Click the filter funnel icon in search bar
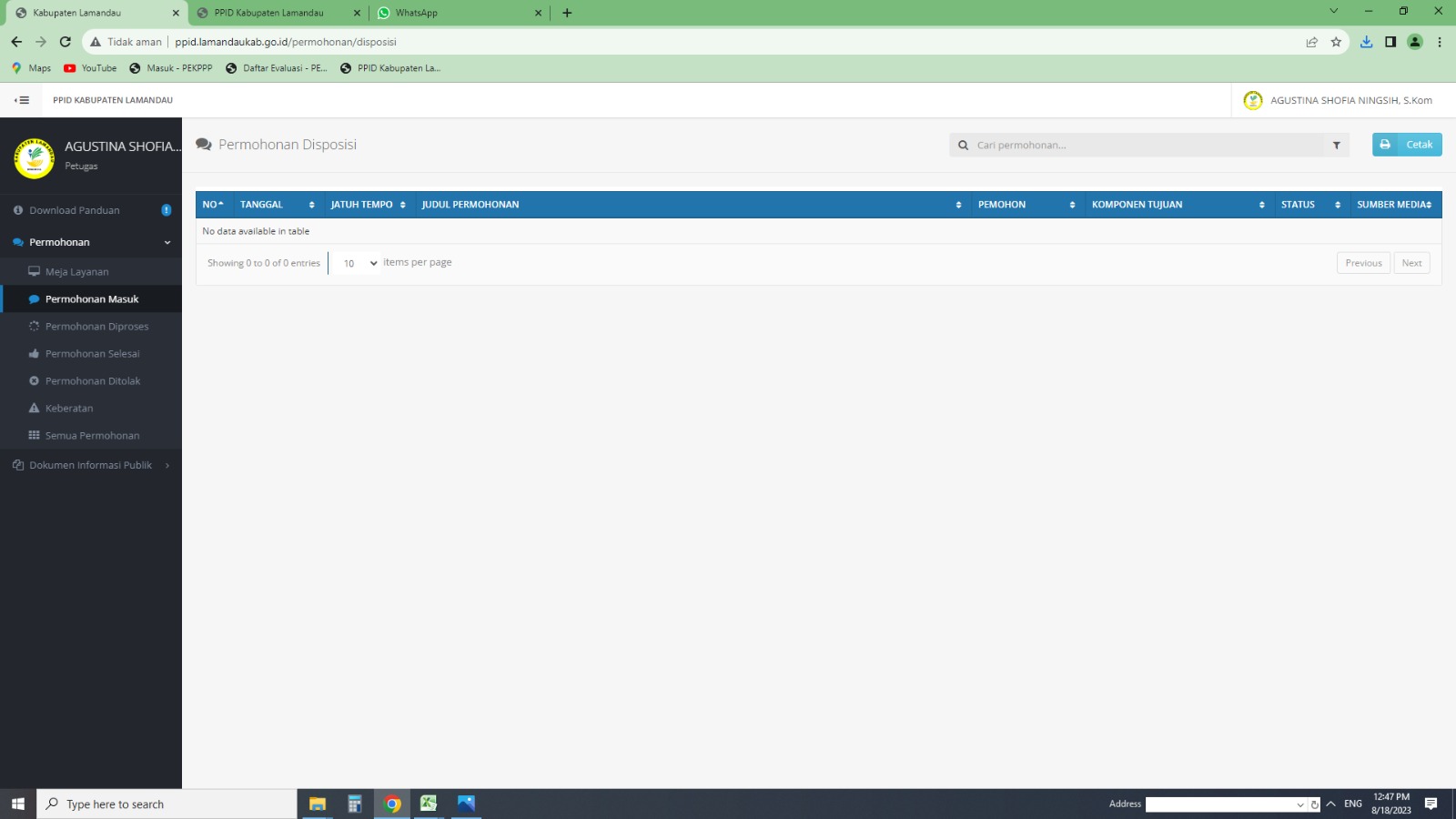This screenshot has height=819, width=1456. click(x=1336, y=145)
